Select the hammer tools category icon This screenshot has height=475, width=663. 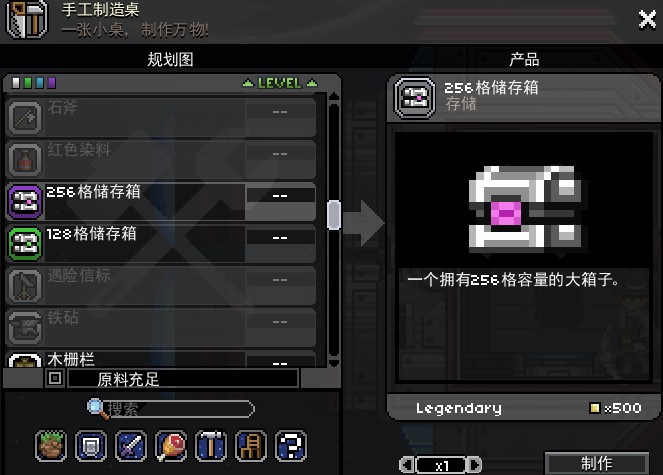(211, 445)
